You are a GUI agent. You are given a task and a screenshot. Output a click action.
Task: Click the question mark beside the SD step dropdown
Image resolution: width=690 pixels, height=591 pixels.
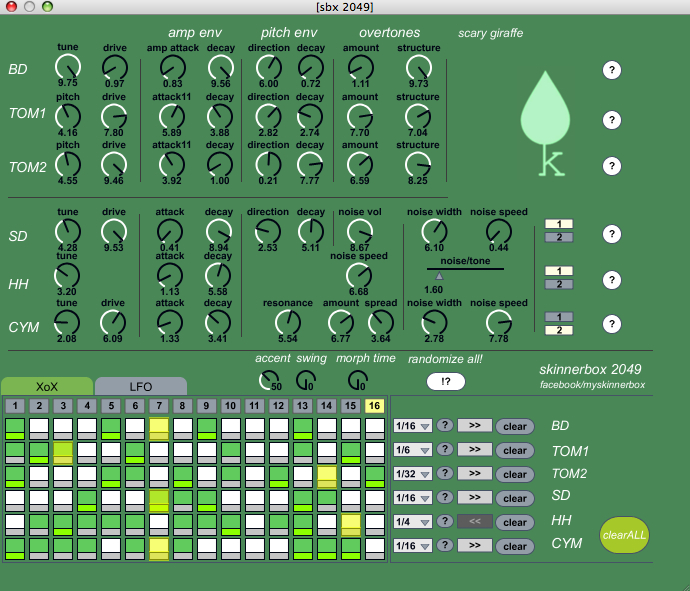(446, 498)
